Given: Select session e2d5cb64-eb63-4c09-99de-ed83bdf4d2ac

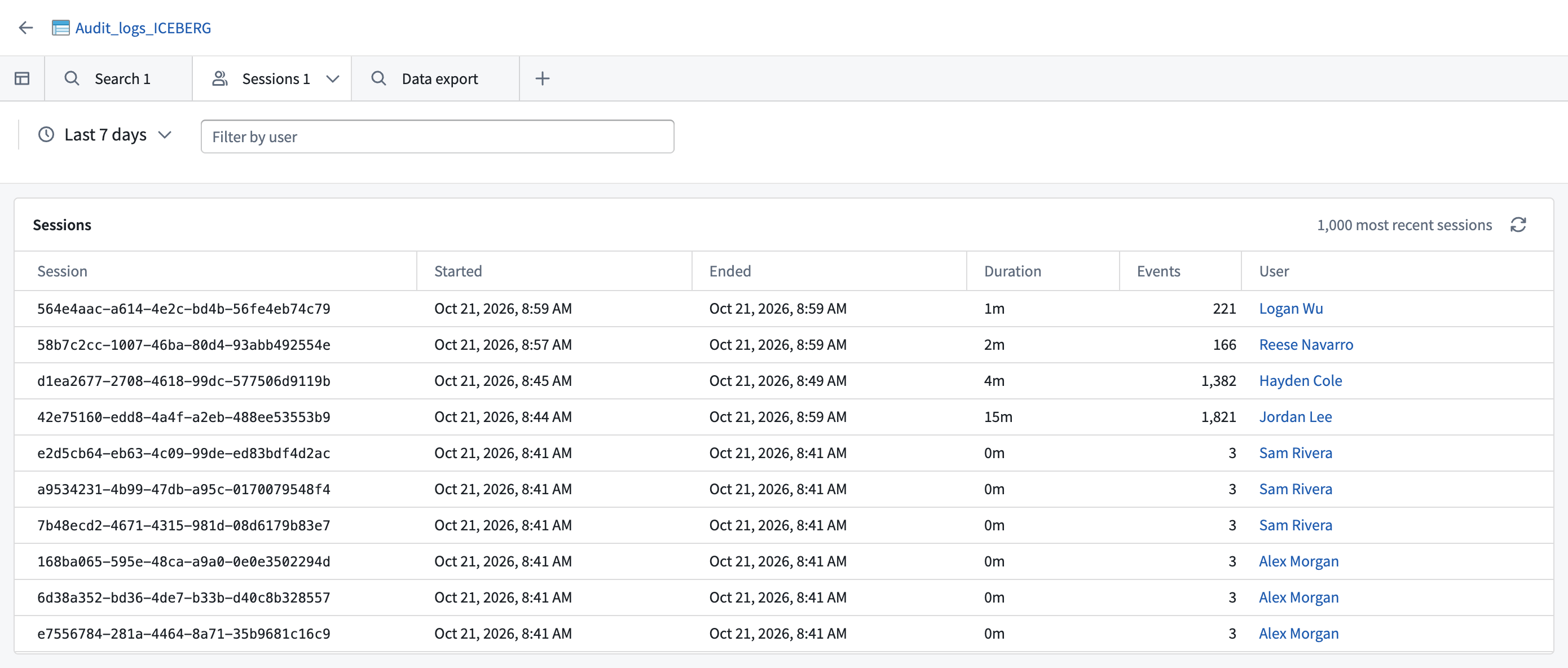Looking at the screenshot, I should tap(184, 453).
